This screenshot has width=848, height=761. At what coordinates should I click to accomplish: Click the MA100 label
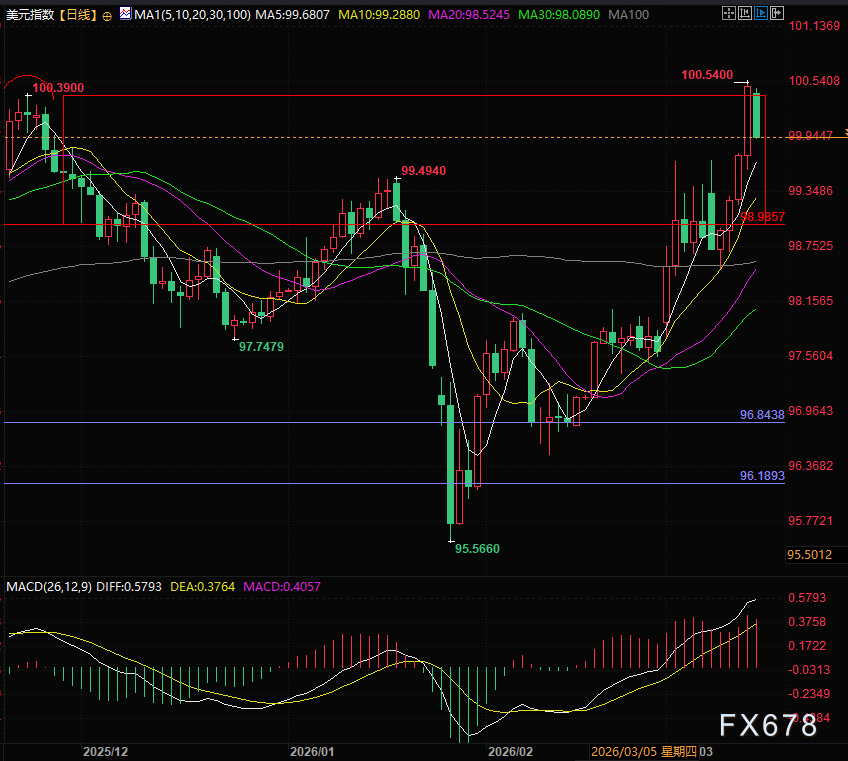pos(628,15)
